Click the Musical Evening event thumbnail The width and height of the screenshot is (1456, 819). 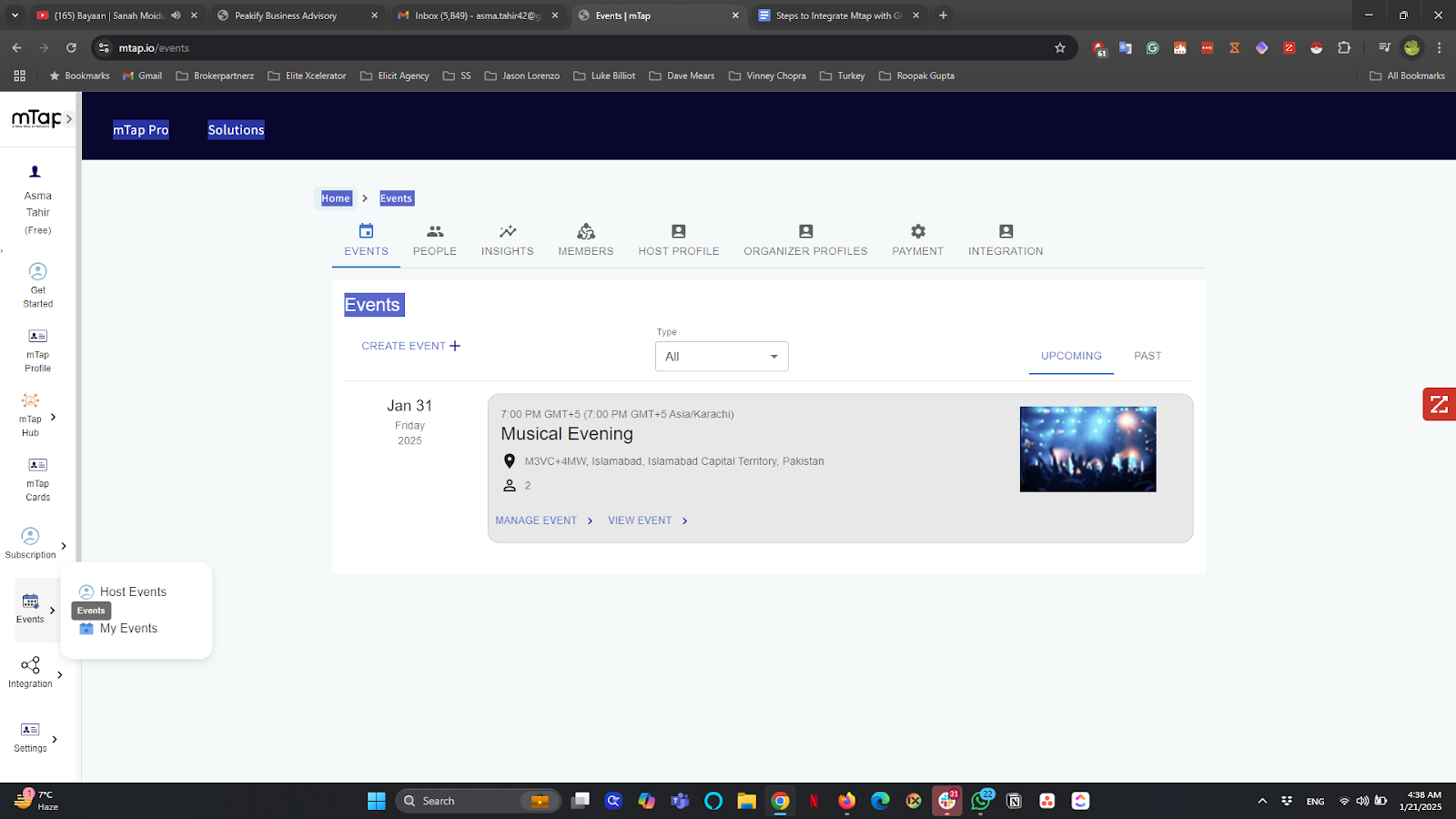click(1087, 449)
